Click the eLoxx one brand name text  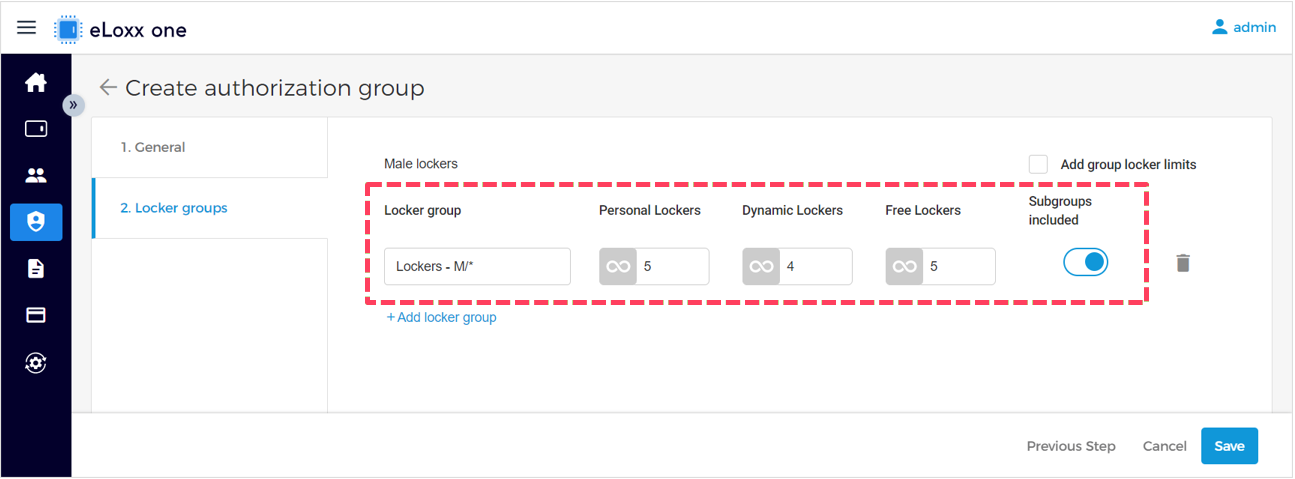(138, 30)
